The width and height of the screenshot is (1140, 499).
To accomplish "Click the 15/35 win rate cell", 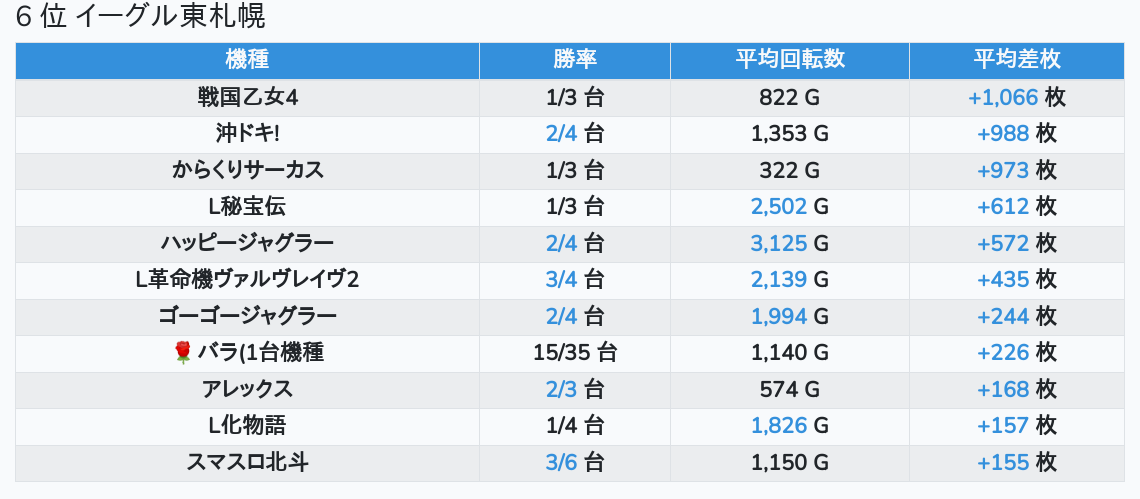I will [x=574, y=352].
